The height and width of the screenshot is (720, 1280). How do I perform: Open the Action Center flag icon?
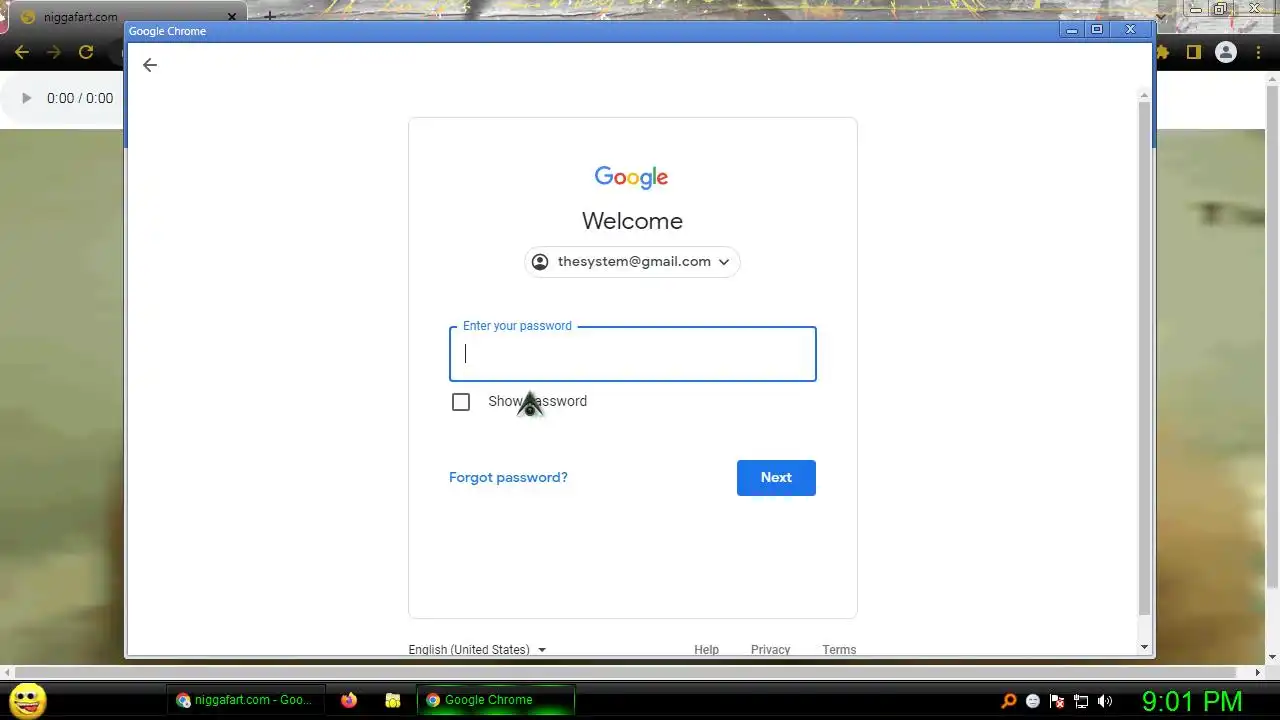click(1057, 701)
